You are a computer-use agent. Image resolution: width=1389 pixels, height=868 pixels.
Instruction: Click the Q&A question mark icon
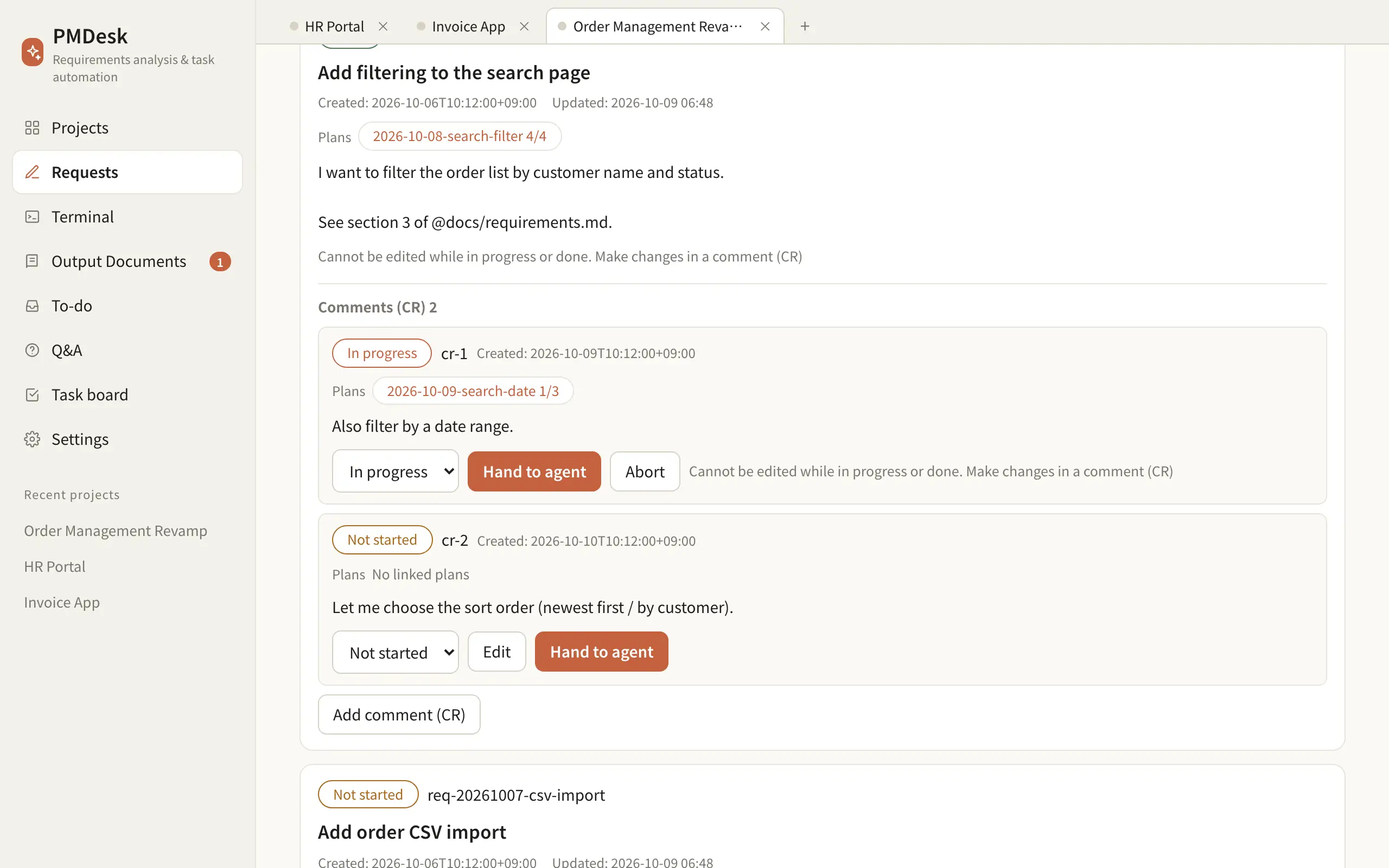[32, 350]
